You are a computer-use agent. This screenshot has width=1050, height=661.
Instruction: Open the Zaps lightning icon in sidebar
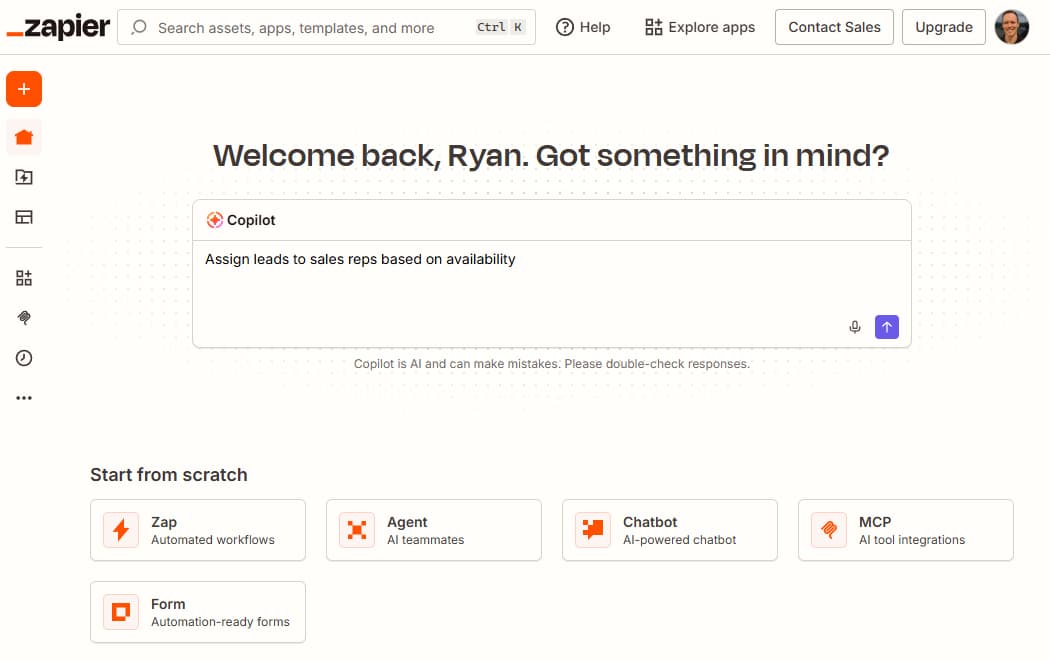(24, 177)
